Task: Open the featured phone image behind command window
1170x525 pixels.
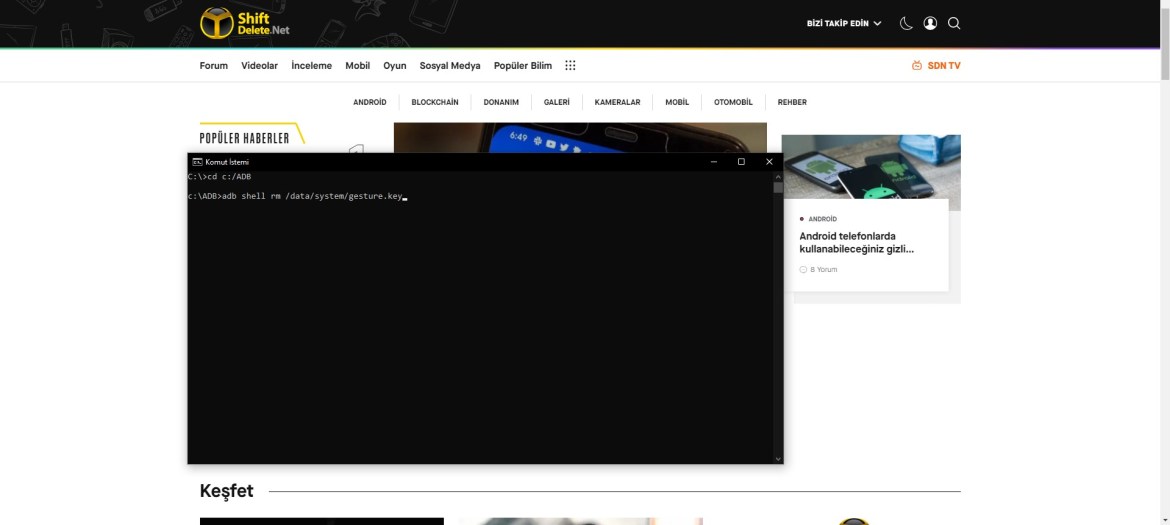Action: pyautogui.click(x=580, y=138)
